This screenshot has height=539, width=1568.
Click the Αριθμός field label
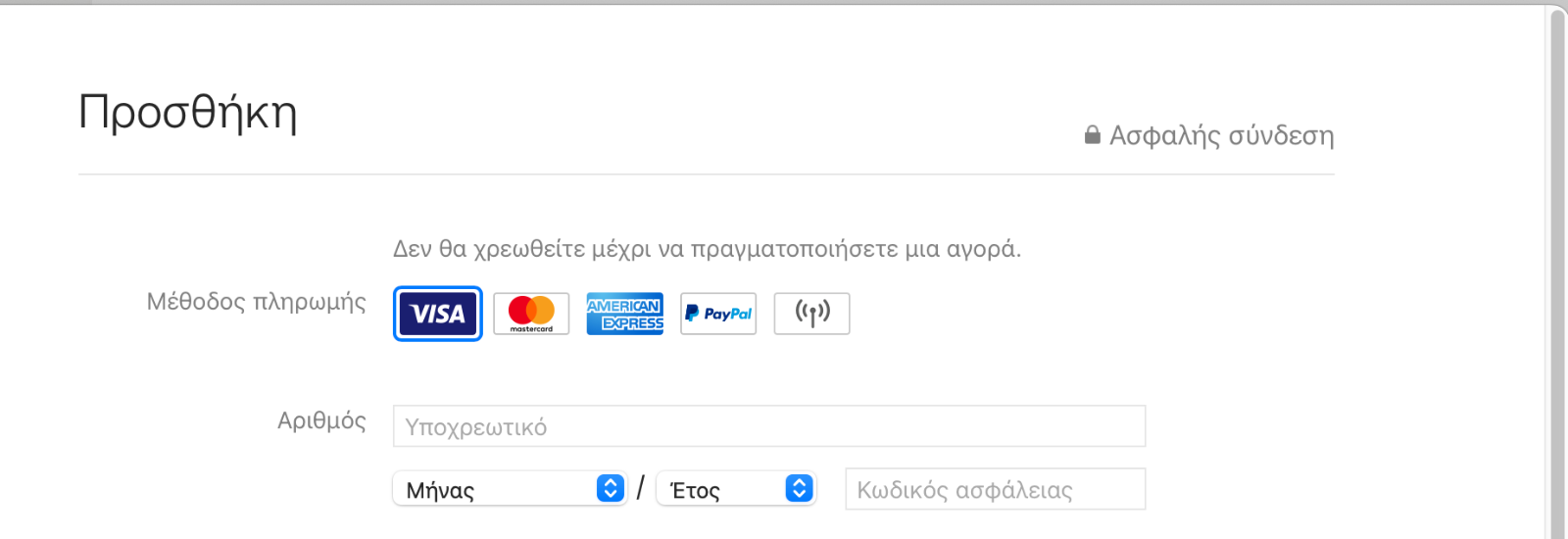[321, 421]
